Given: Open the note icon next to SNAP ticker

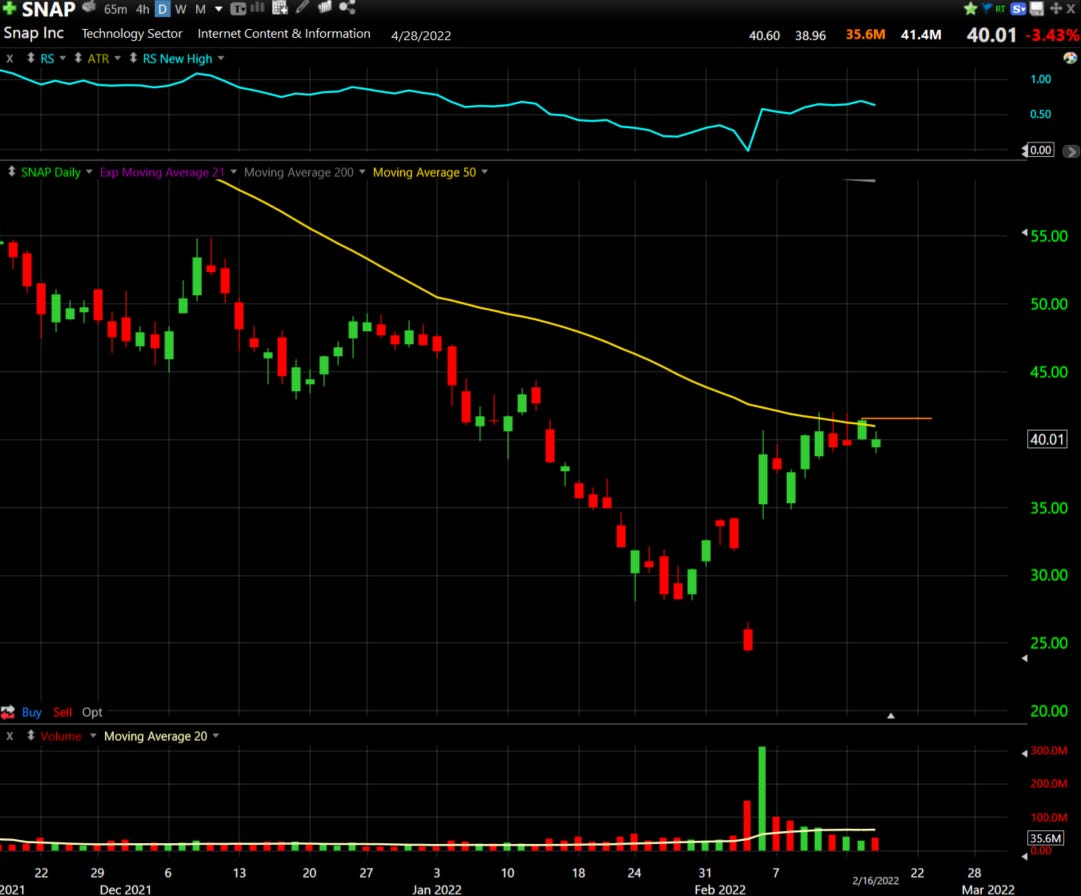Looking at the screenshot, I should point(89,8).
